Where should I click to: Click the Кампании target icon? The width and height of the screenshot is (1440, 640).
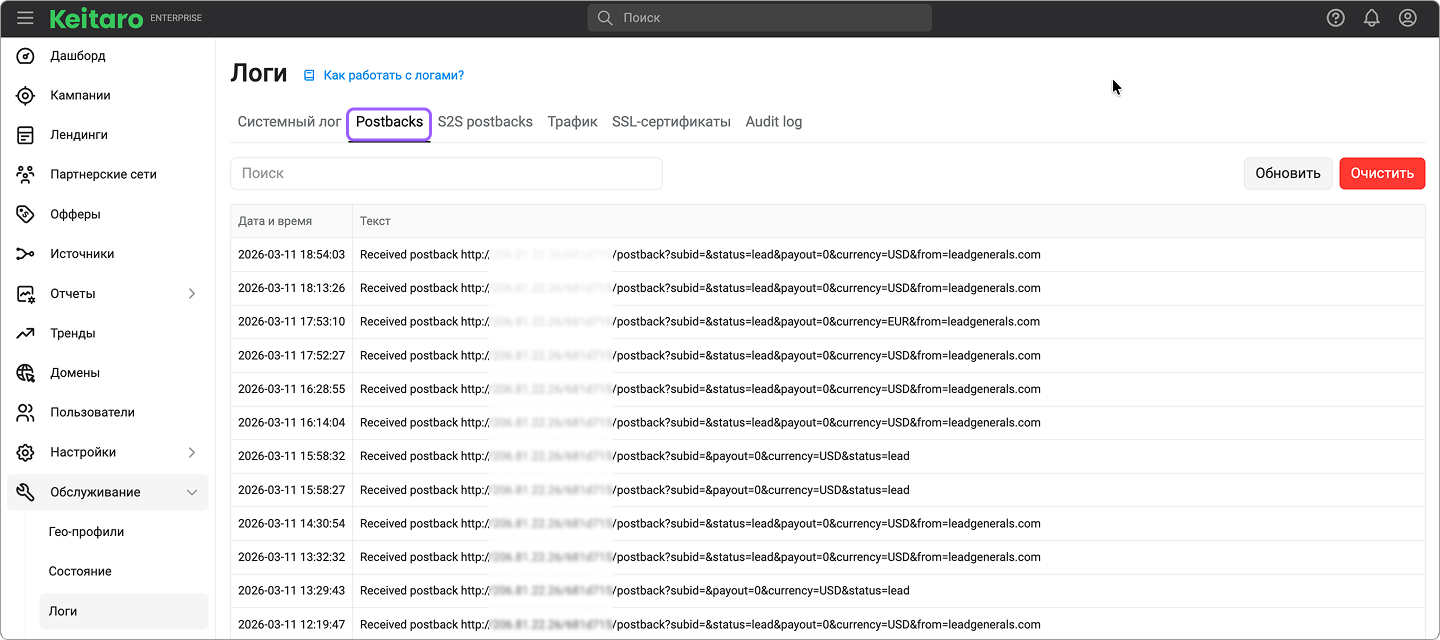pos(26,96)
